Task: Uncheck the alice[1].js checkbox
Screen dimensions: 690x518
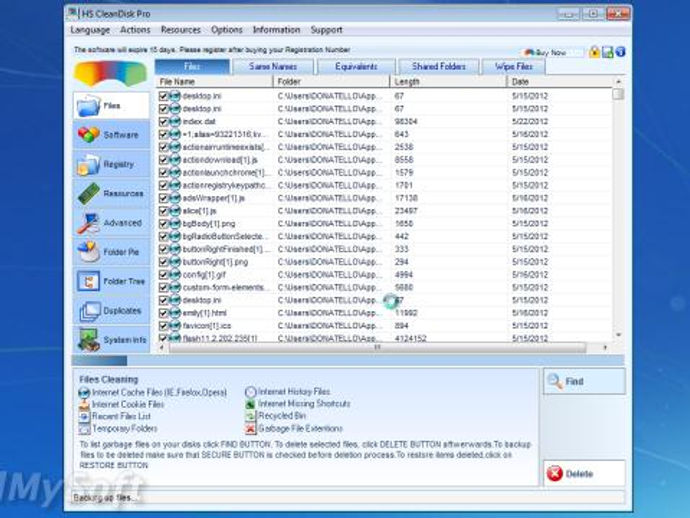Action: [x=163, y=211]
